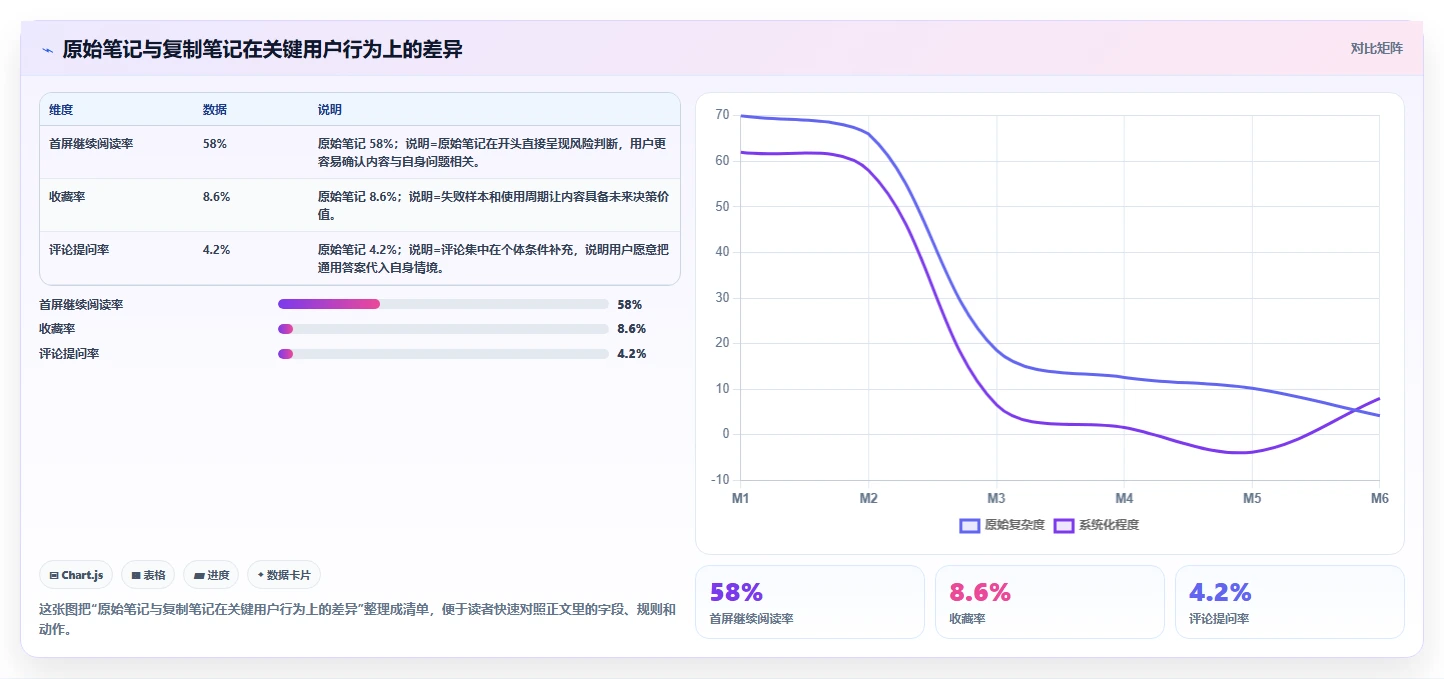The image size is (1444, 679).
Task: Click the -10 value on the y-axis
Action: pyautogui.click(x=720, y=480)
